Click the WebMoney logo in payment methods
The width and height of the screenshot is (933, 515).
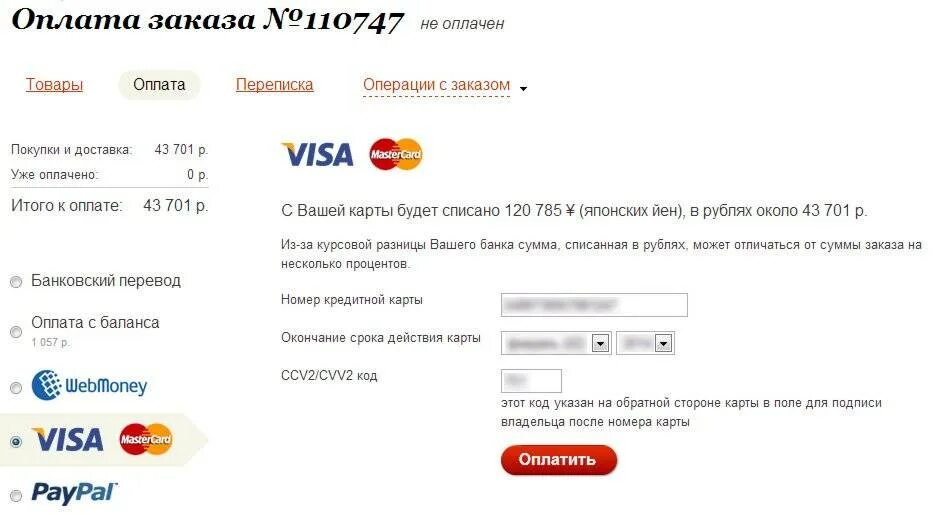(x=89, y=385)
